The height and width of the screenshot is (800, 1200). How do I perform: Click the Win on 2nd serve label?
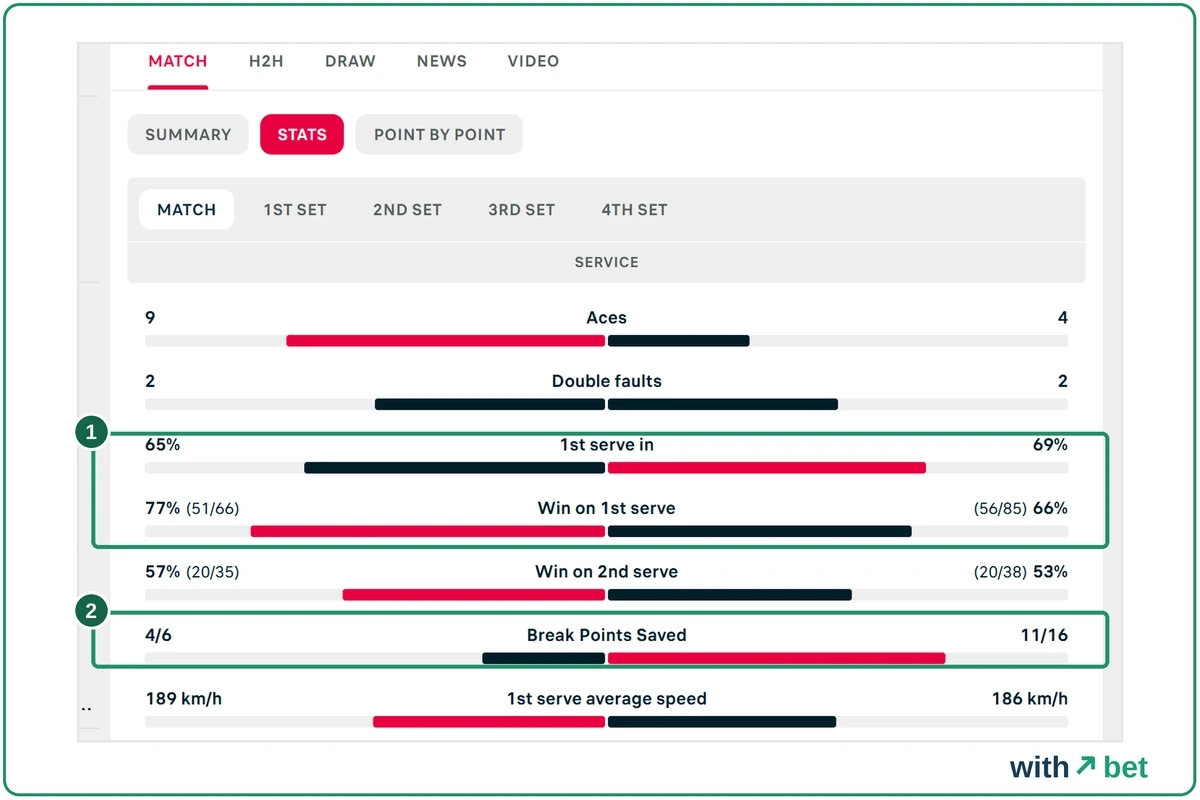coord(606,572)
